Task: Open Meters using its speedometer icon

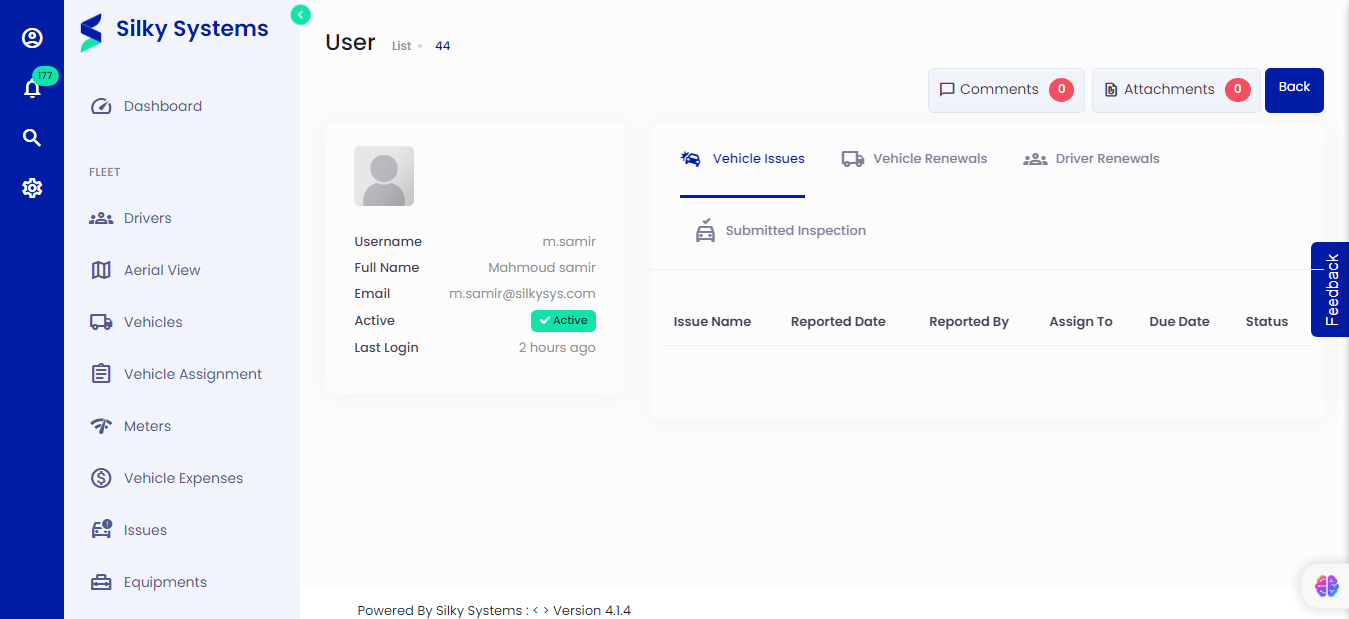Action: pos(100,425)
